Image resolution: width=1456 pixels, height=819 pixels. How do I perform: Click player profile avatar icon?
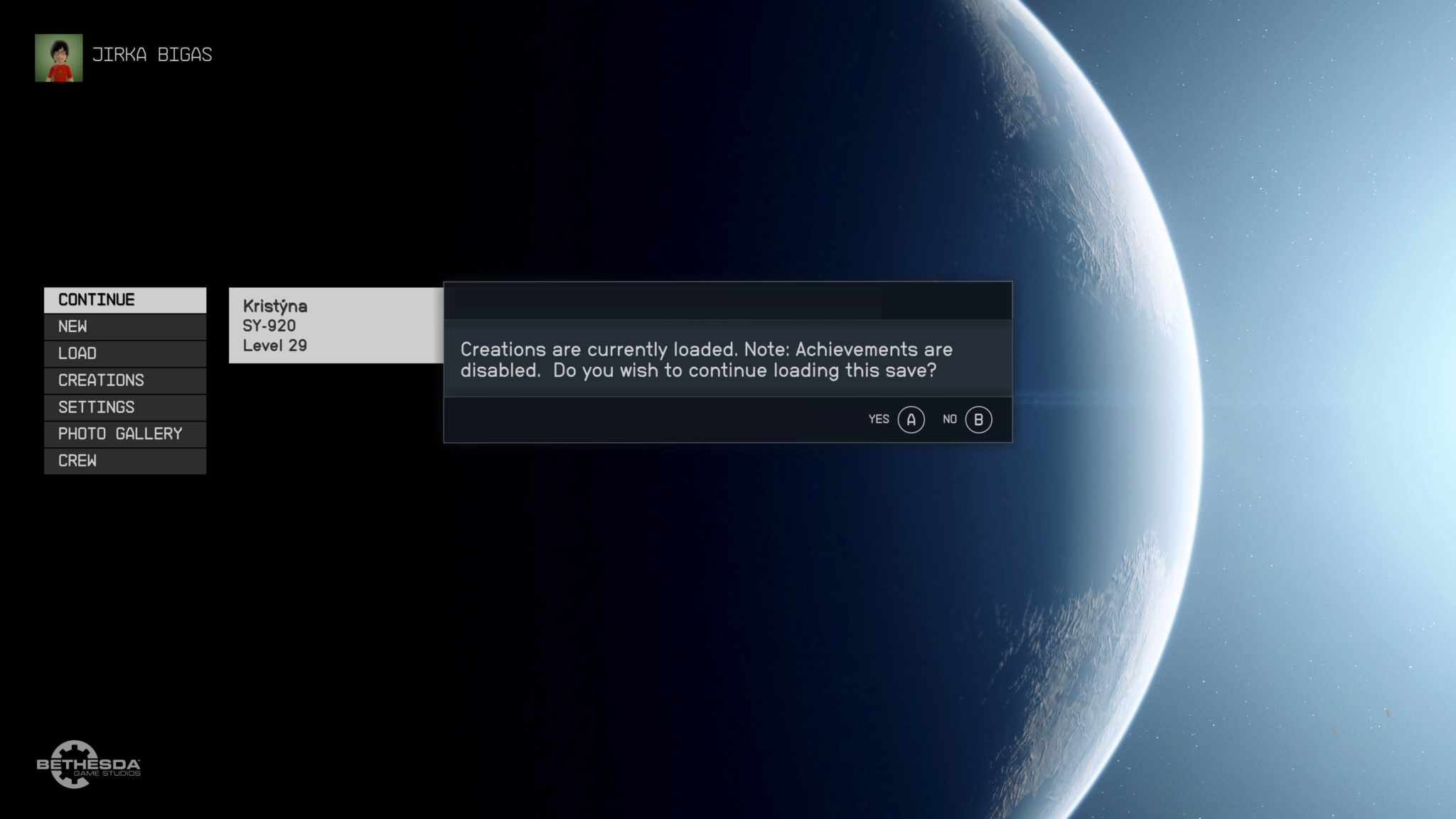coord(58,56)
